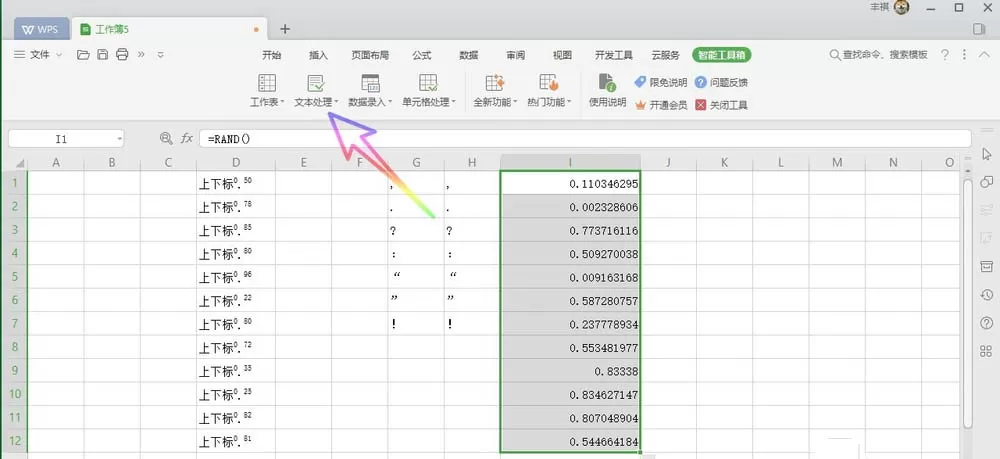Switch to the 视图 ribbon tab
The height and width of the screenshot is (459, 1000).
(562, 55)
